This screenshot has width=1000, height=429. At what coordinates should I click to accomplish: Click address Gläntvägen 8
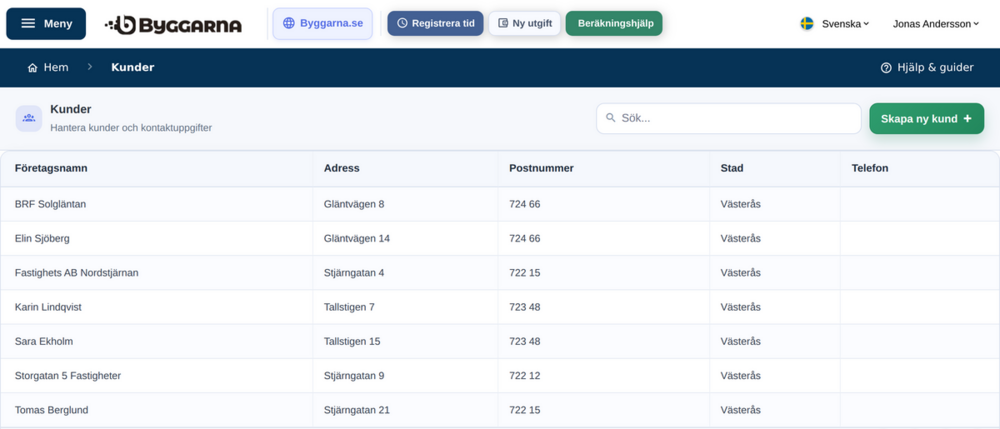point(354,204)
